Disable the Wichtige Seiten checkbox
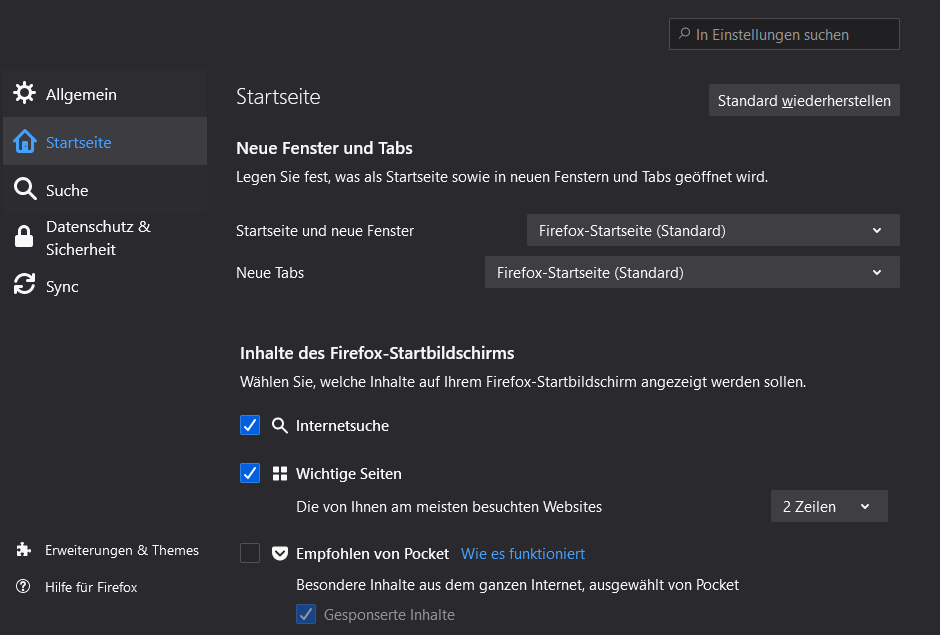 [x=250, y=473]
